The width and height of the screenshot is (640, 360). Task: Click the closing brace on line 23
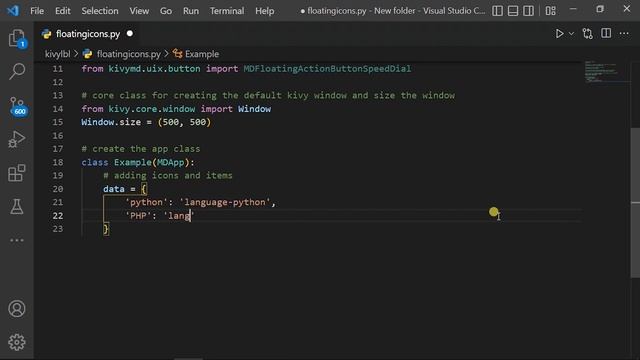tap(106, 229)
